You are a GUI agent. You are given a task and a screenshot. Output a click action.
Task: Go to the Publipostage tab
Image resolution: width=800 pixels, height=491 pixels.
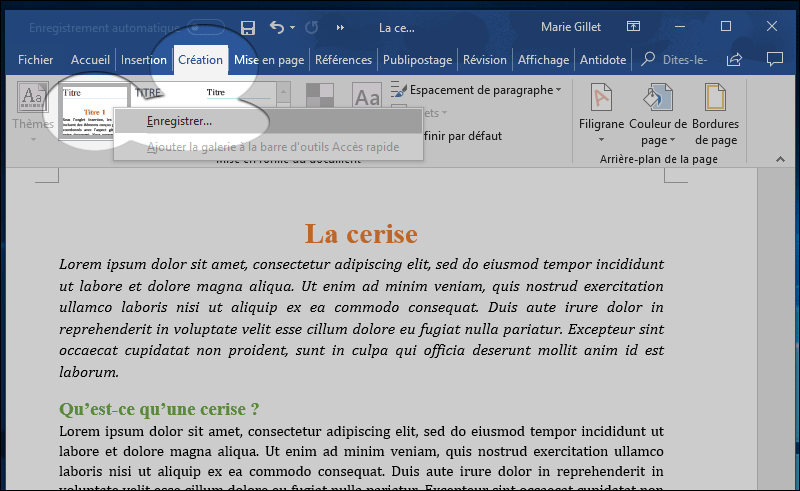coord(417,60)
